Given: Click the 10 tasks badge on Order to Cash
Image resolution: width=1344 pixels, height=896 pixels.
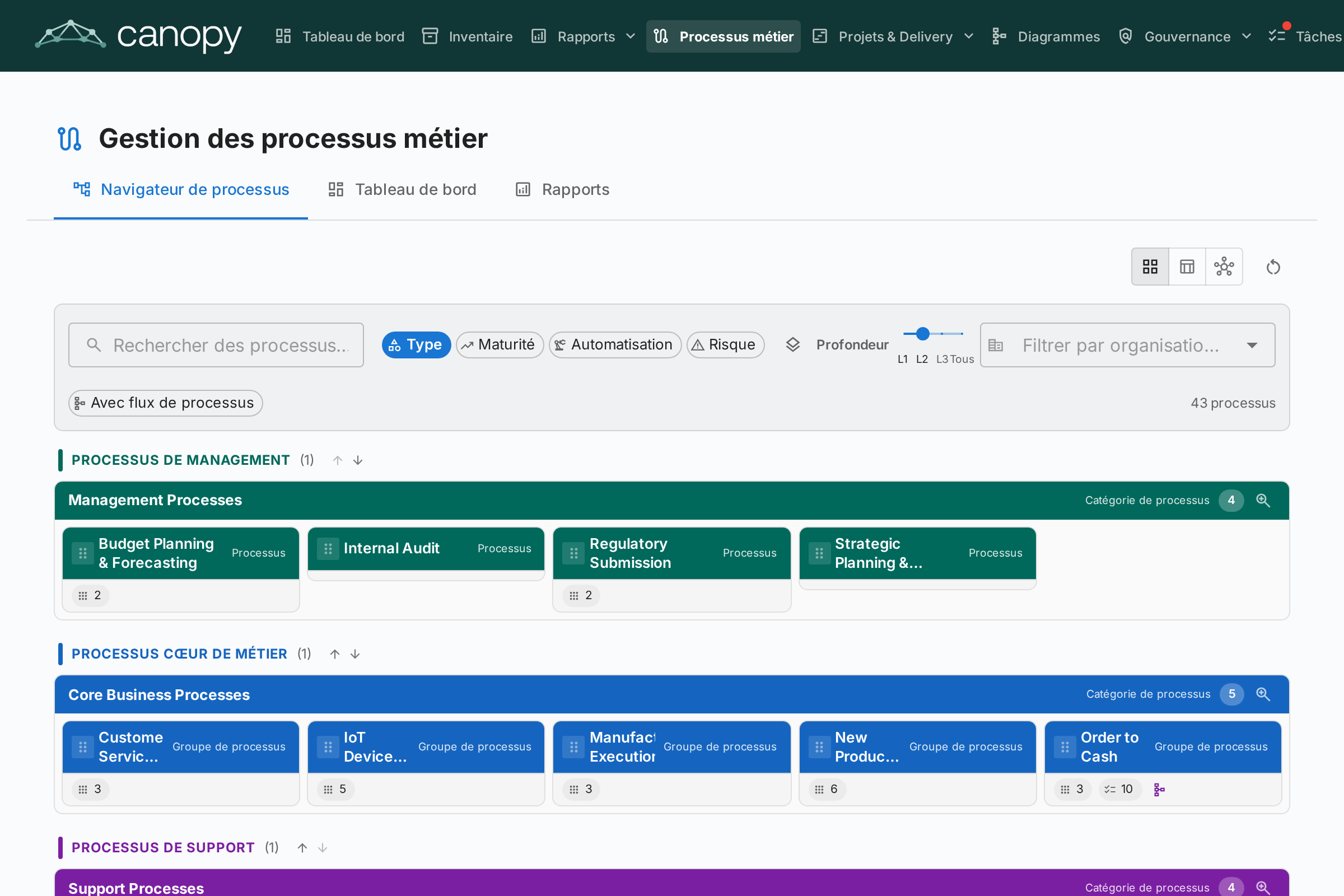Looking at the screenshot, I should tap(1119, 789).
